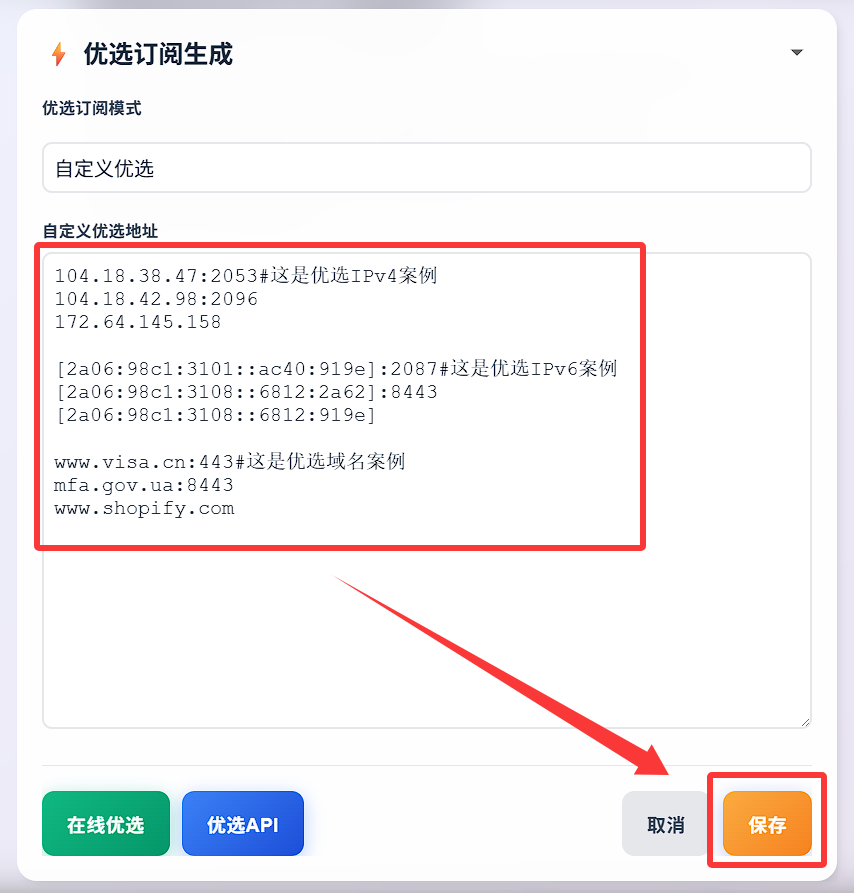Viewport: 854px width, 893px height.
Task: Click the 优选订阅模式 field label
Action: [x=92, y=108]
